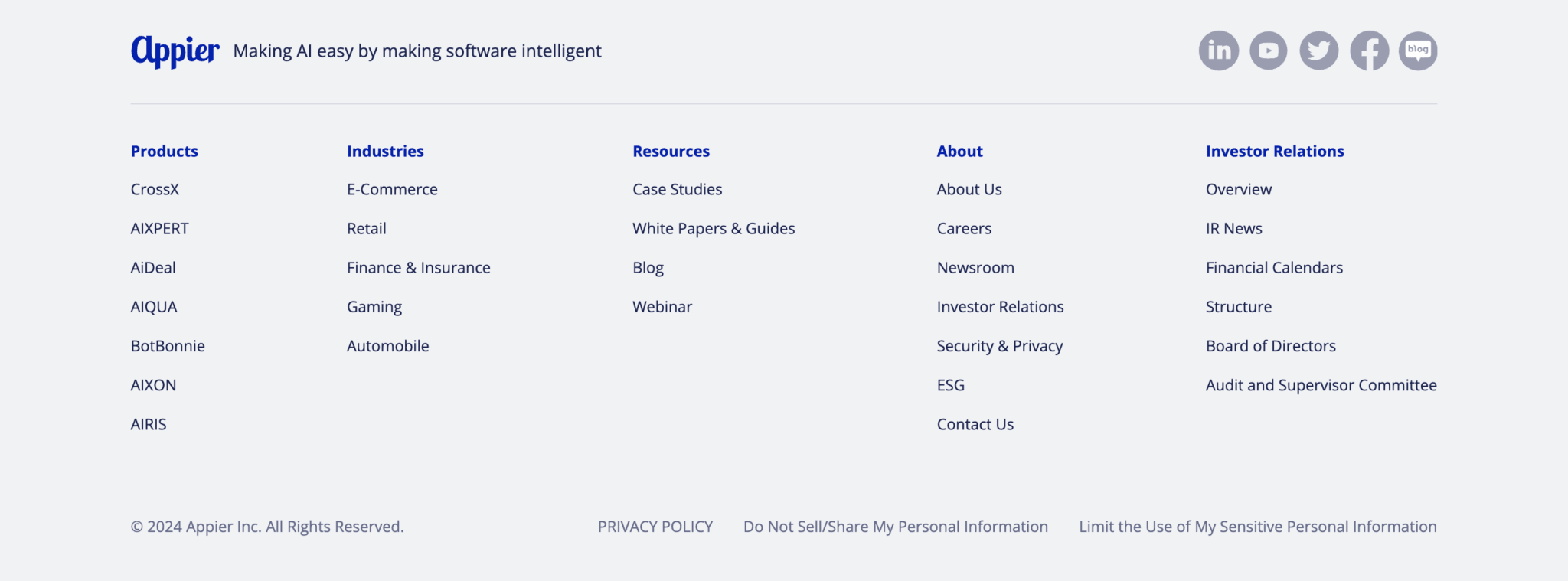
Task: Open the E-Commerce industry link
Action: pos(392,189)
